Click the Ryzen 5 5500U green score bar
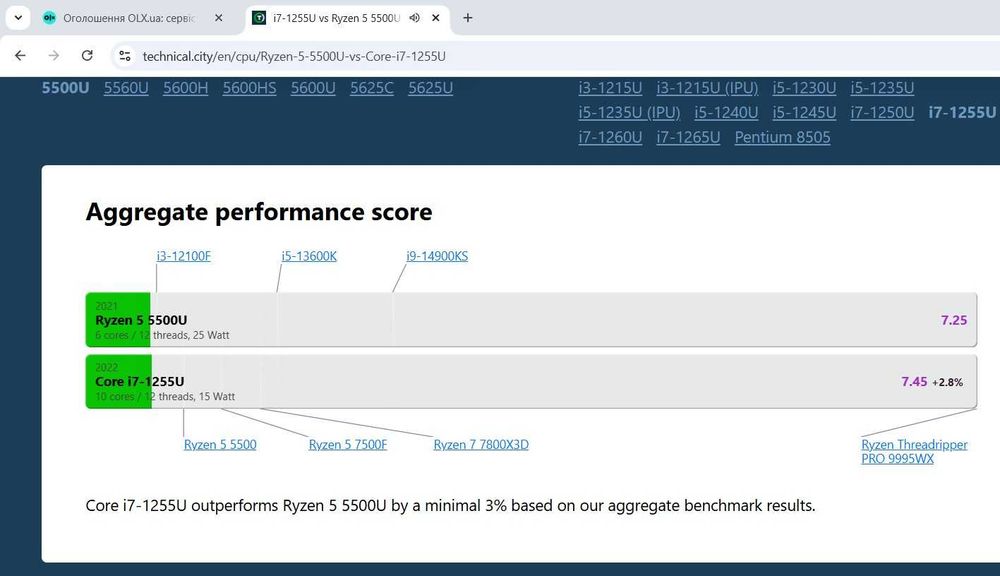Screen dimensions: 1000x576 118,320
